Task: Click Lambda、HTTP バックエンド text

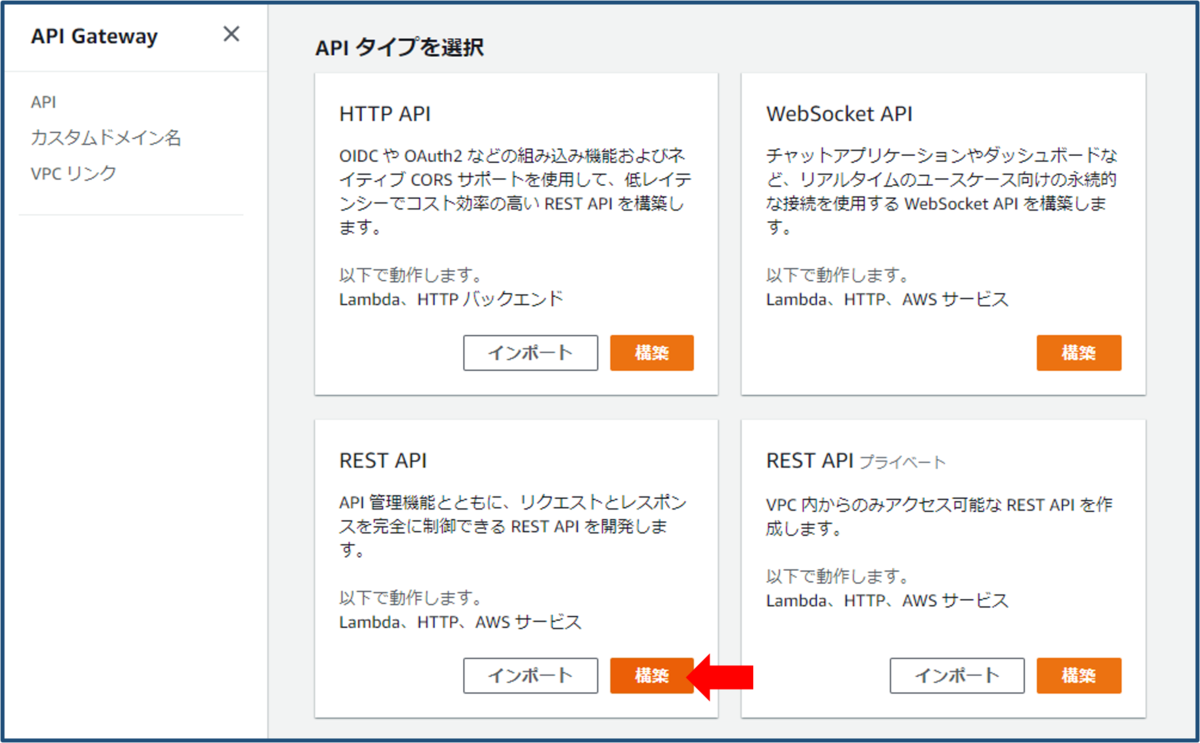Action: click(451, 298)
